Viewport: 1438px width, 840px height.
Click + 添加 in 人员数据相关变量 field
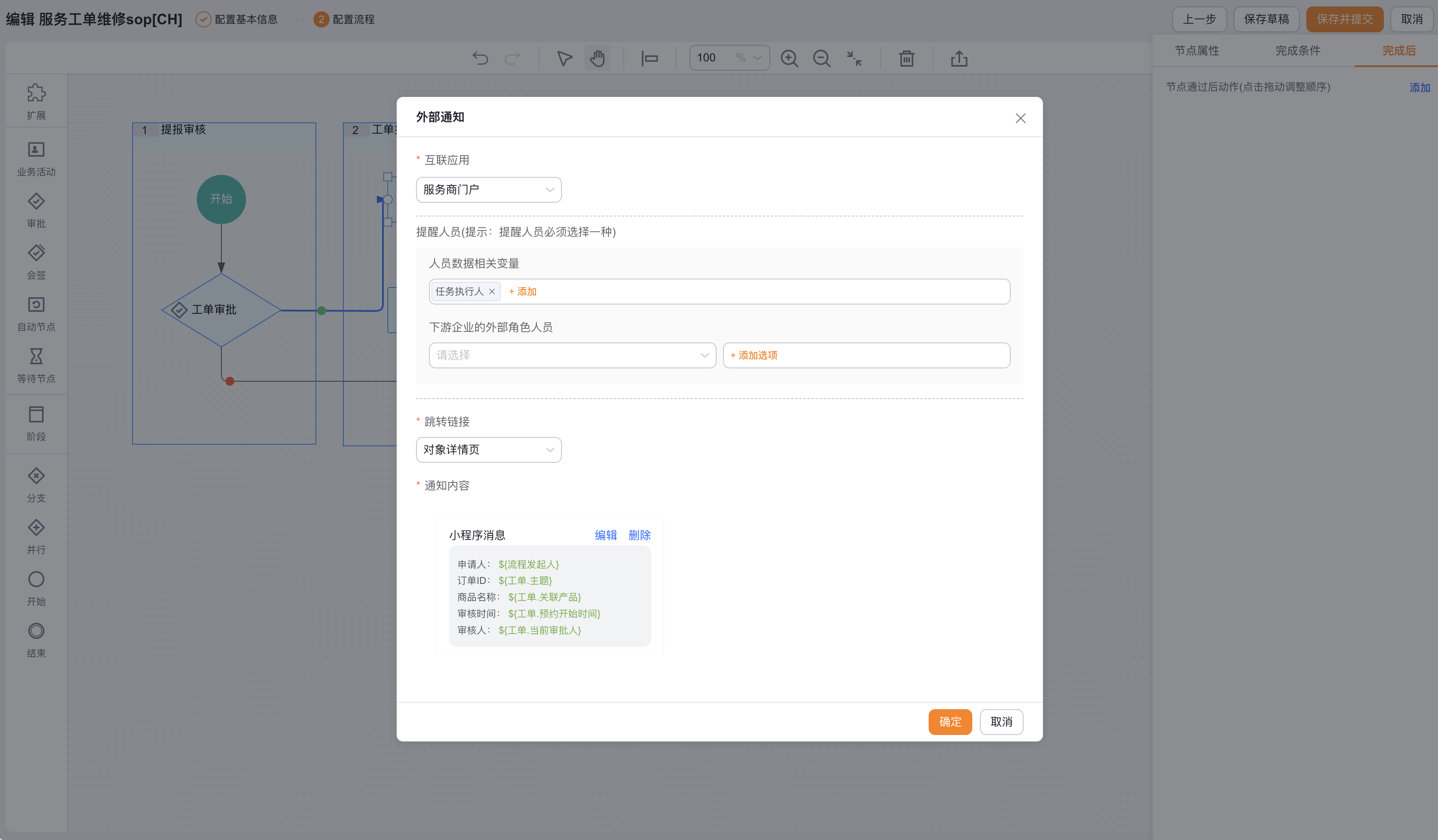[522, 292]
